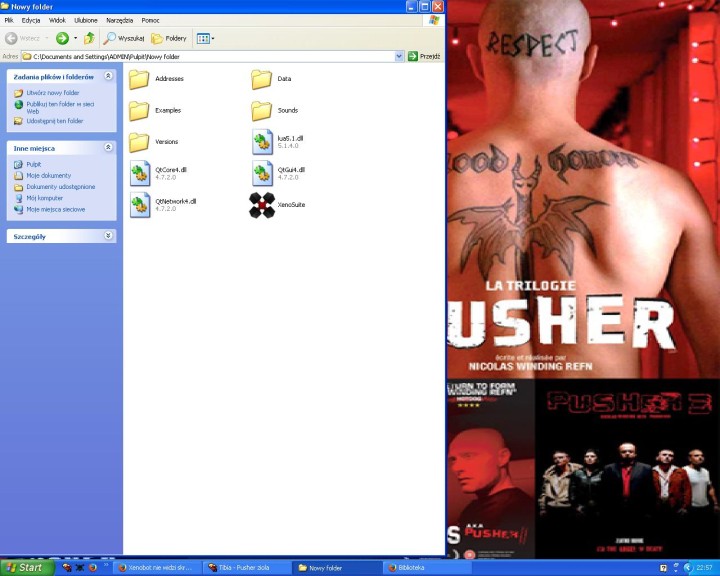The height and width of the screenshot is (576, 720).
Task: Click the Utwórz nowy folder link
Action: 52,93
